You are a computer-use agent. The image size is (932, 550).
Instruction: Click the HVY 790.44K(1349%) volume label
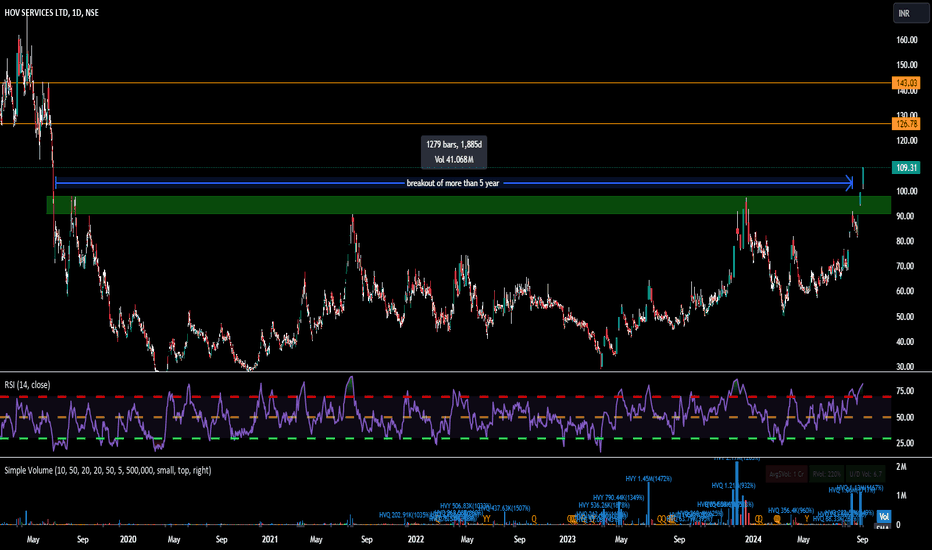[618, 498]
